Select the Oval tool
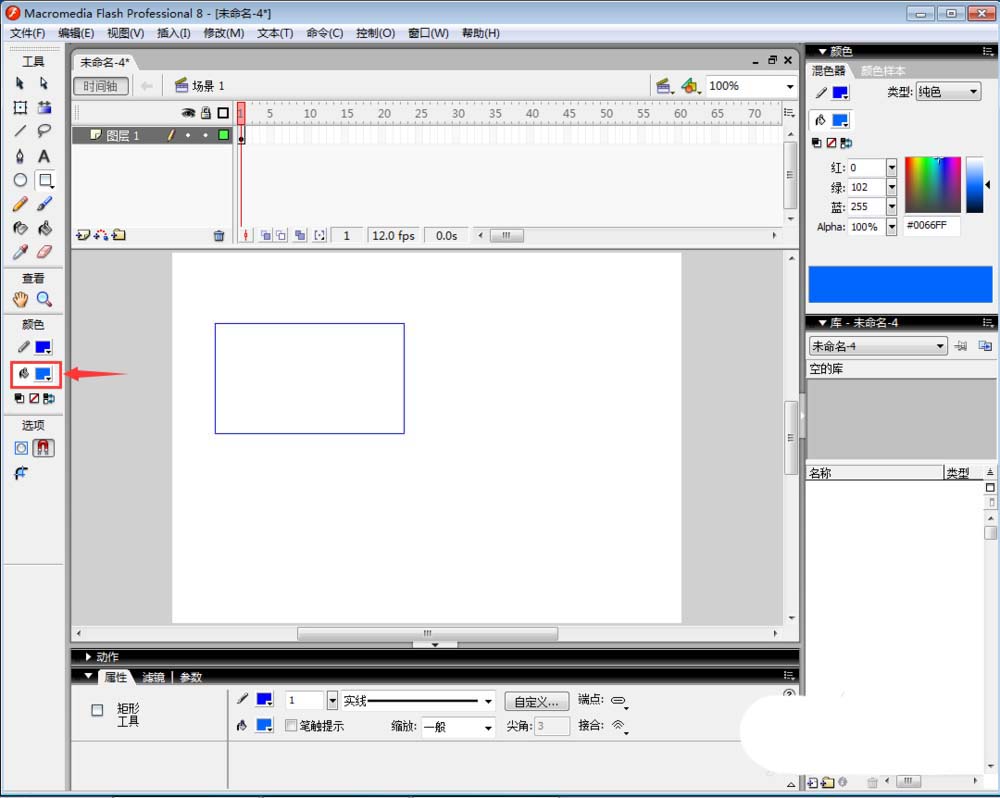Viewport: 1000px width, 798px height. 20,180
